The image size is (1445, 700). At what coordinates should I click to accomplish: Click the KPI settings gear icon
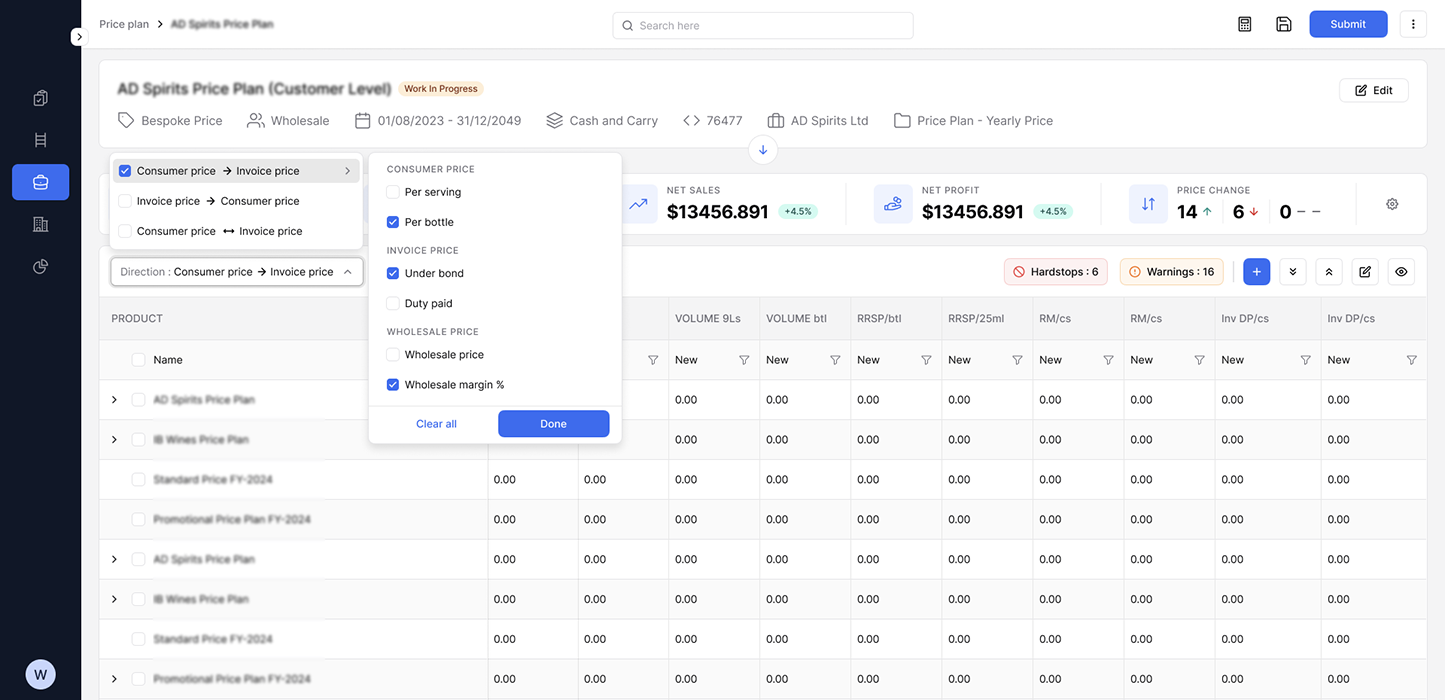(x=1392, y=204)
